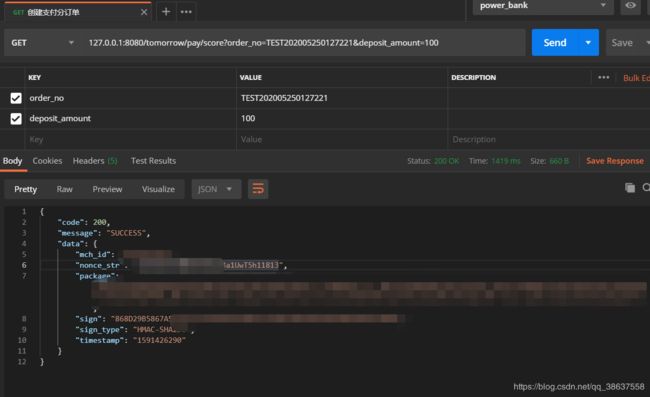
Task: Click the environment quick look eye icon
Action: (631, 5)
